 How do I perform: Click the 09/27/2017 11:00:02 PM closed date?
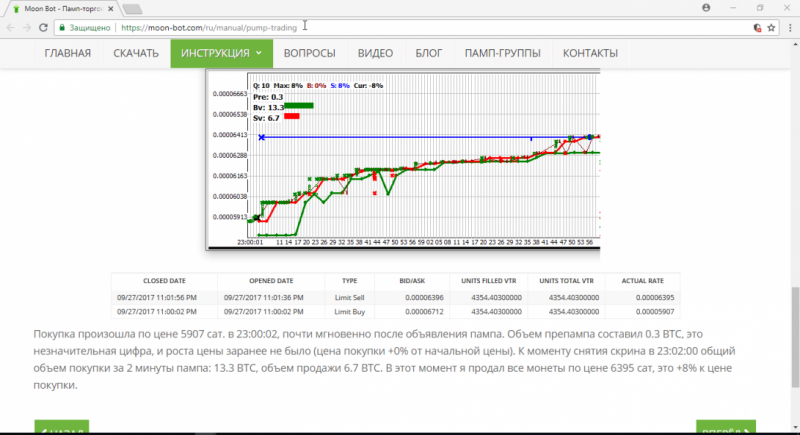click(157, 312)
